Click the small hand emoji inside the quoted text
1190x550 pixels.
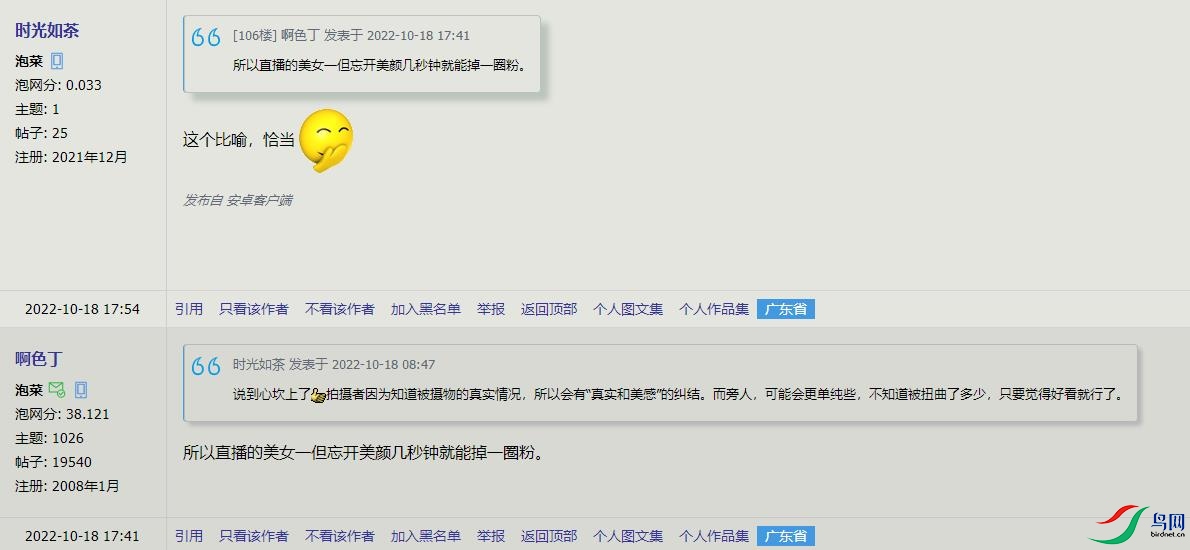318,395
